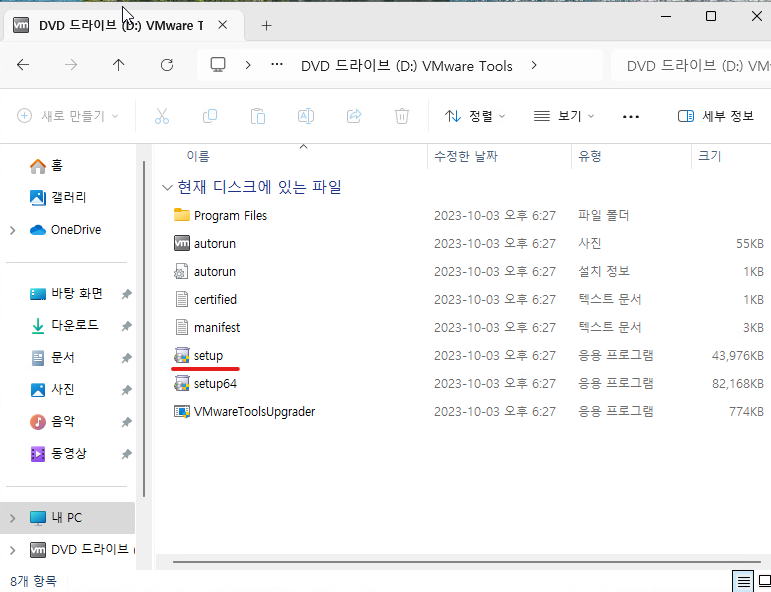Sort by 이름 column header
This screenshot has width=771, height=592.
[198, 156]
